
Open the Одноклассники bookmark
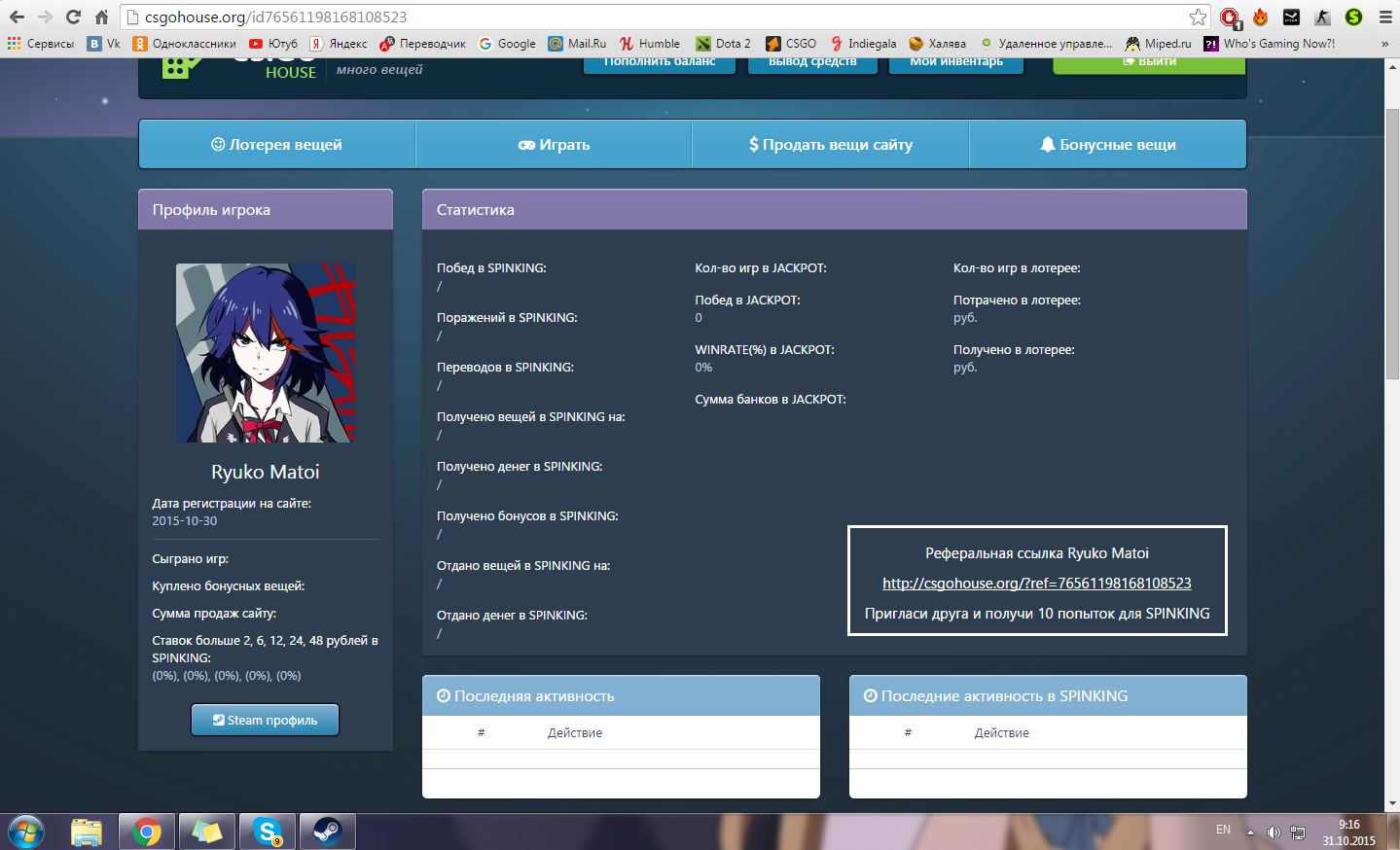click(184, 44)
